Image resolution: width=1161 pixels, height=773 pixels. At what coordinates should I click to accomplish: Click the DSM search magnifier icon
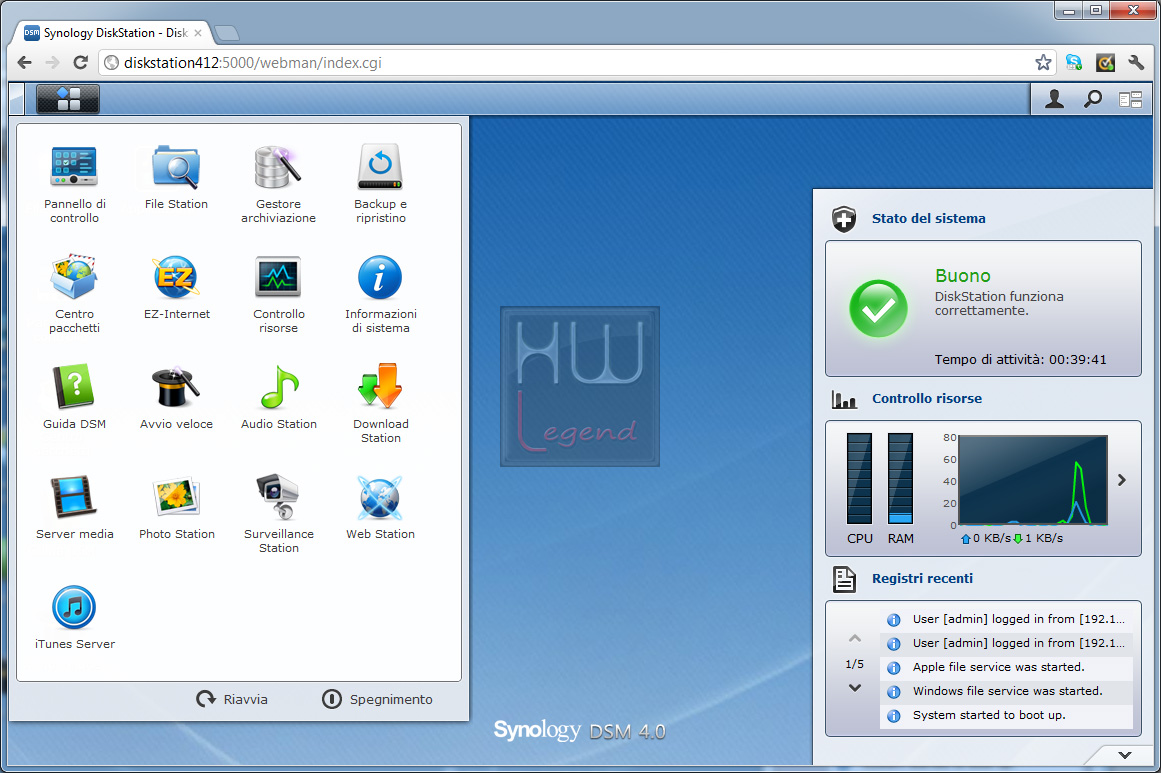tap(1093, 98)
